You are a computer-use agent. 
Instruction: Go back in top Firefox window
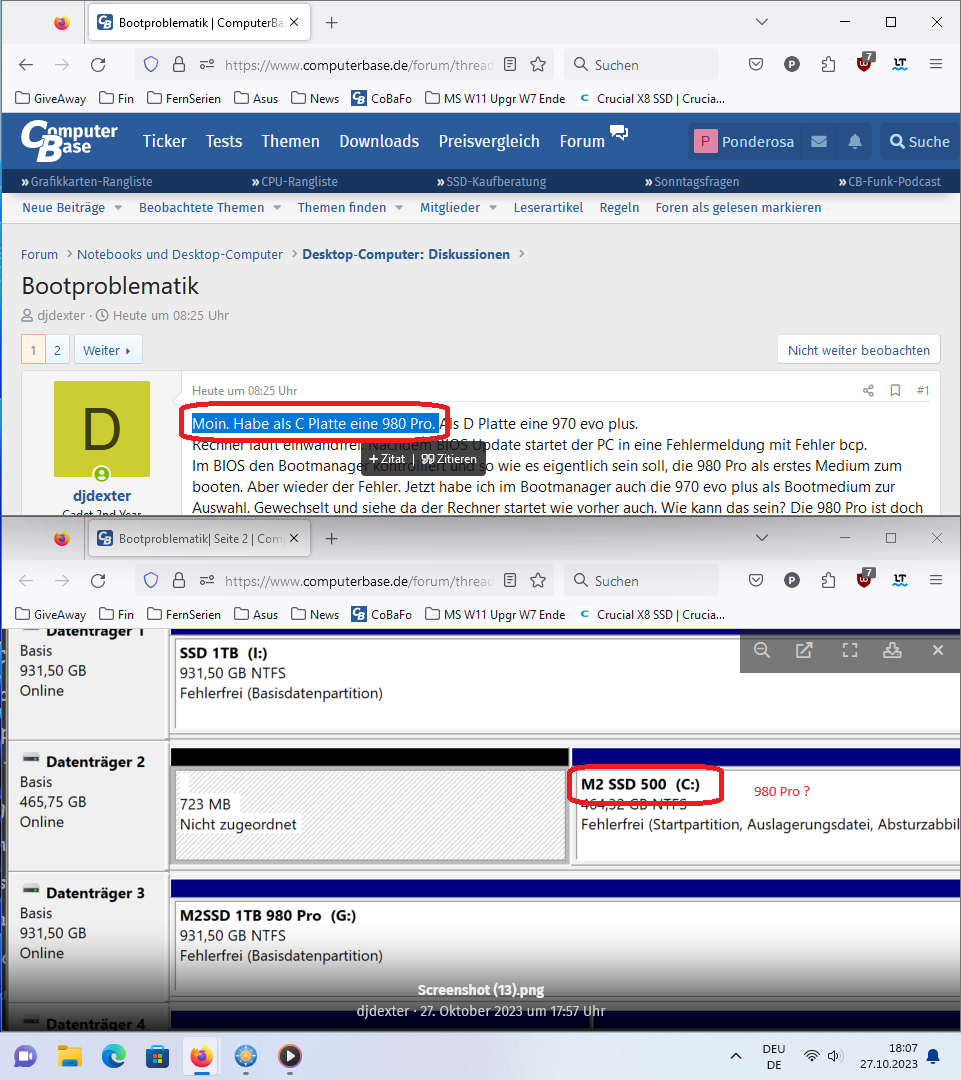coord(26,65)
